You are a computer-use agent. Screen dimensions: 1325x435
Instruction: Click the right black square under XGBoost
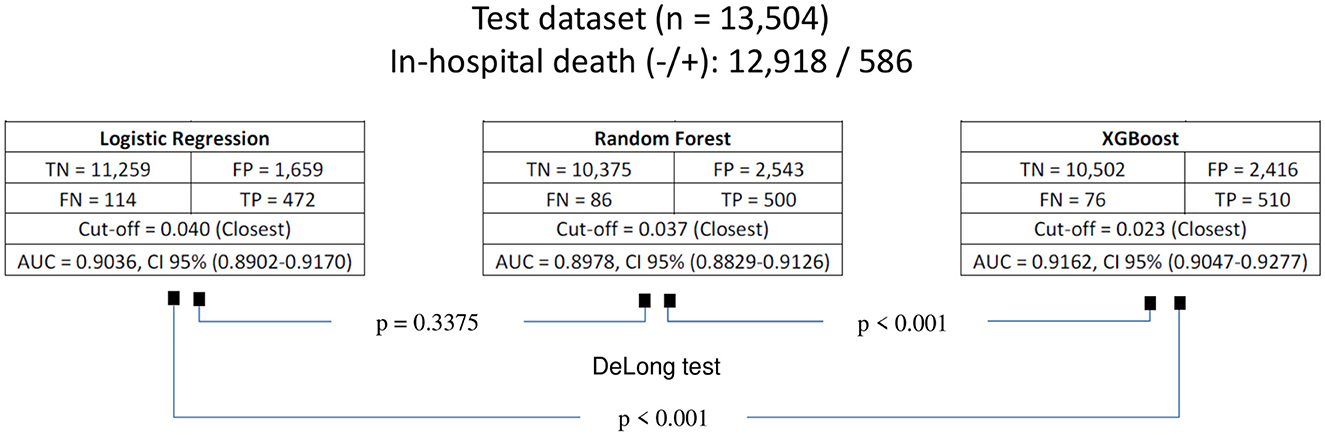pos(1180,301)
